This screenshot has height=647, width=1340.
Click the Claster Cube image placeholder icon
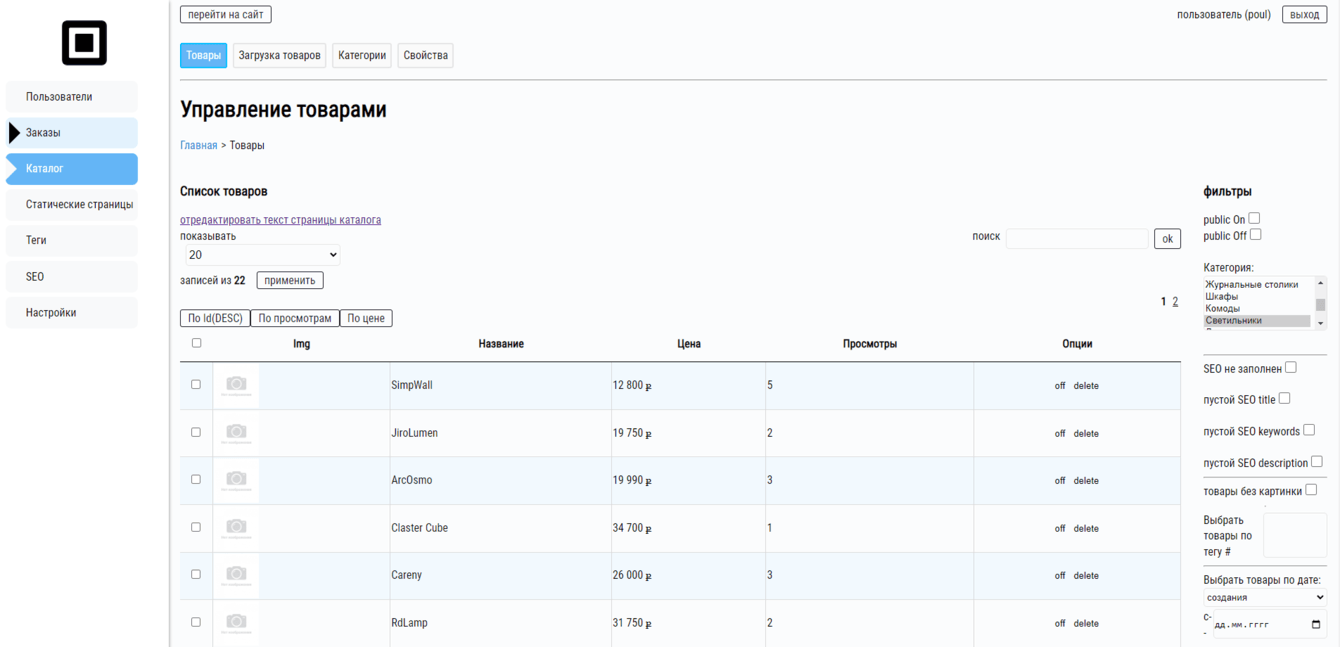[236, 528]
